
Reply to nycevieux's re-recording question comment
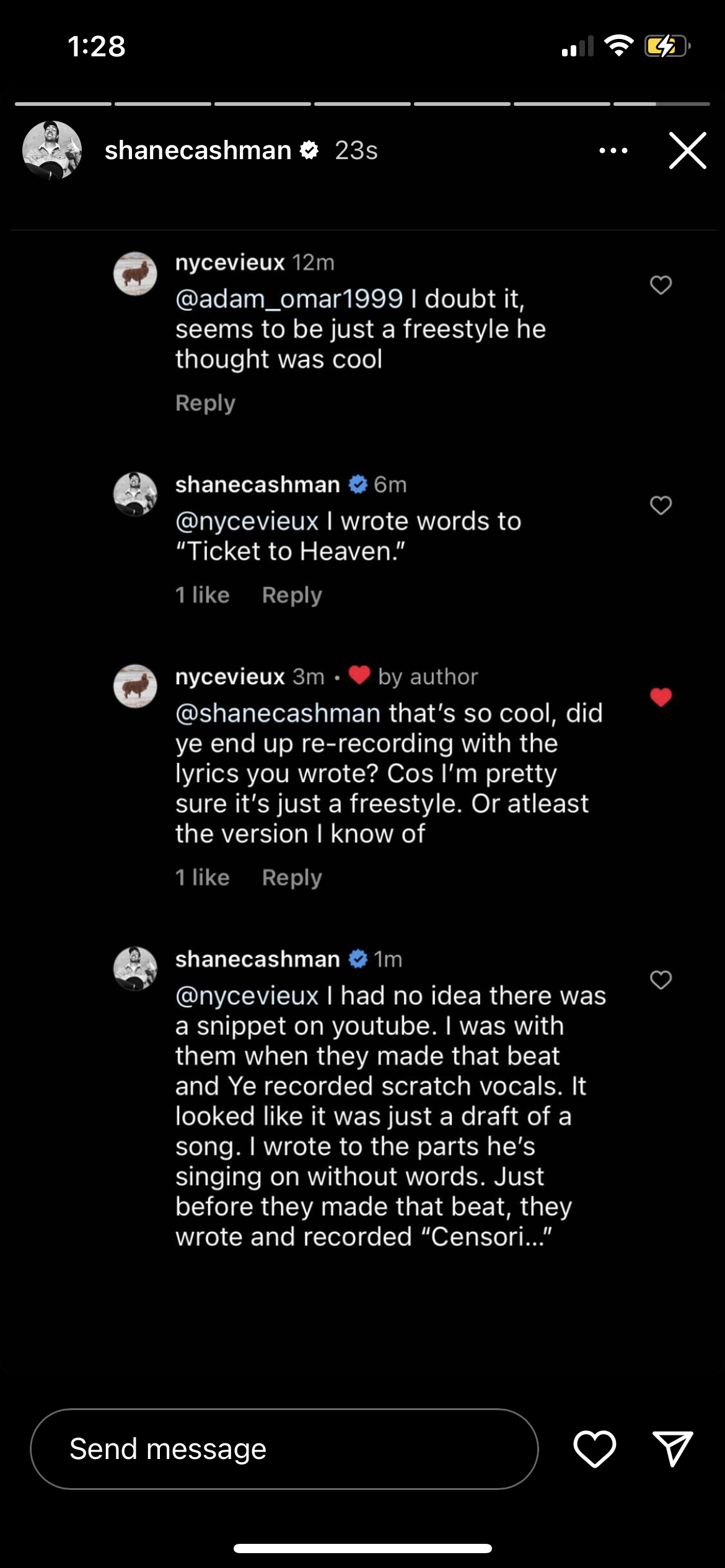pos(292,878)
